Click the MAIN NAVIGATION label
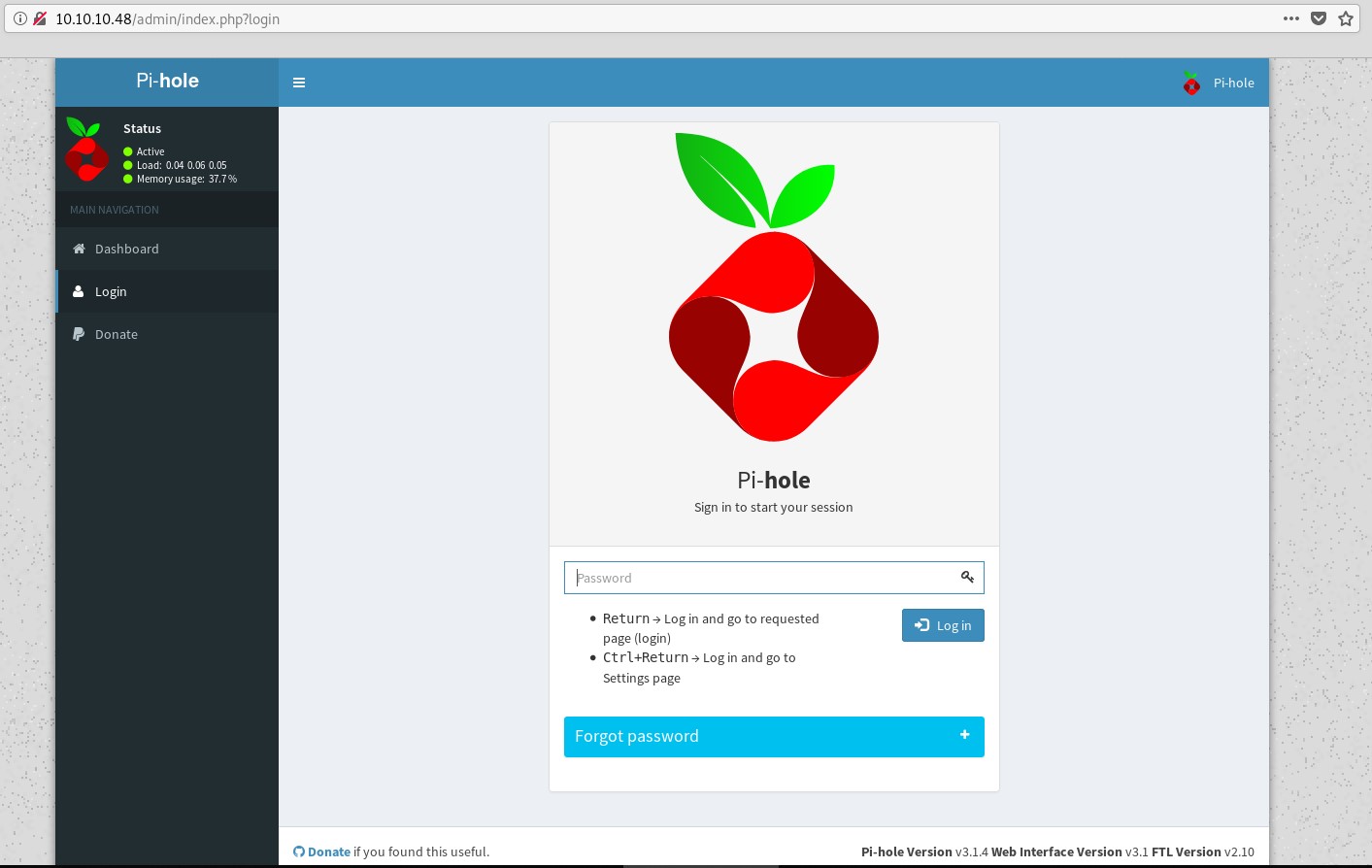This screenshot has height=868, width=1372. click(x=115, y=210)
